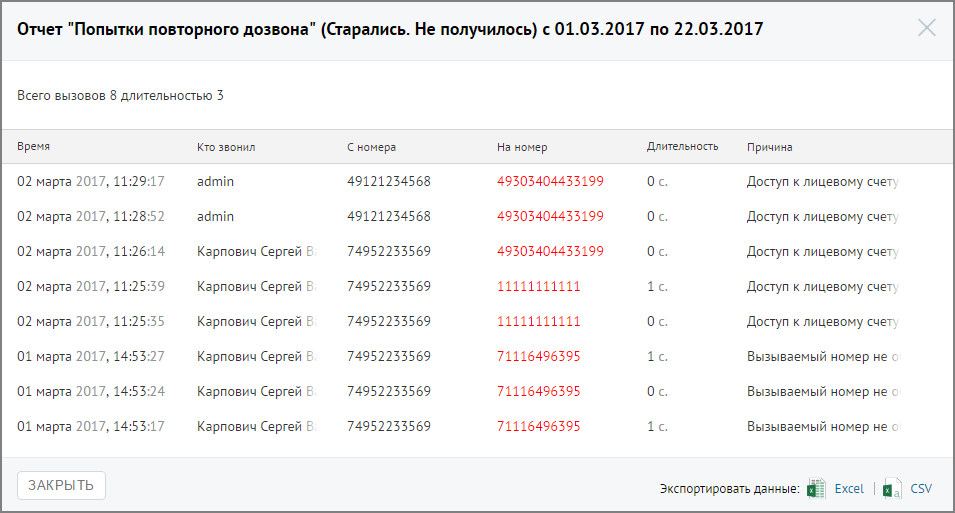Click the Экспортировать данные label
The width and height of the screenshot is (955, 513).
coord(730,489)
